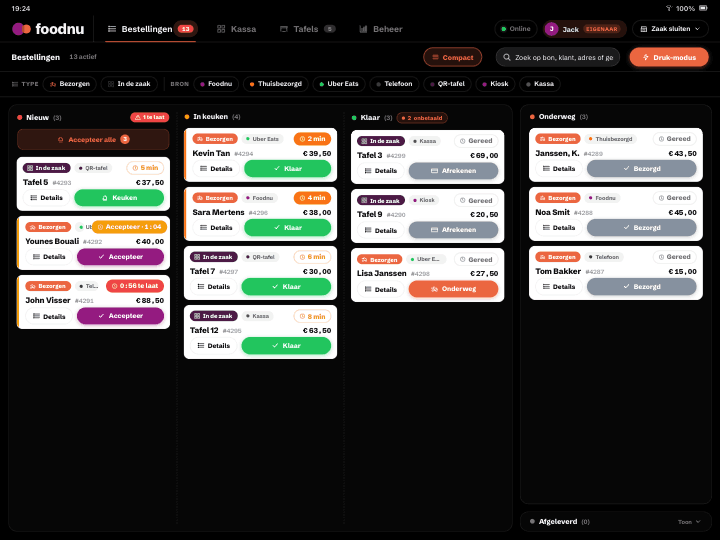This screenshot has height=540, width=720.
Task: Click the 1 te laat warning badge
Action: (150, 118)
